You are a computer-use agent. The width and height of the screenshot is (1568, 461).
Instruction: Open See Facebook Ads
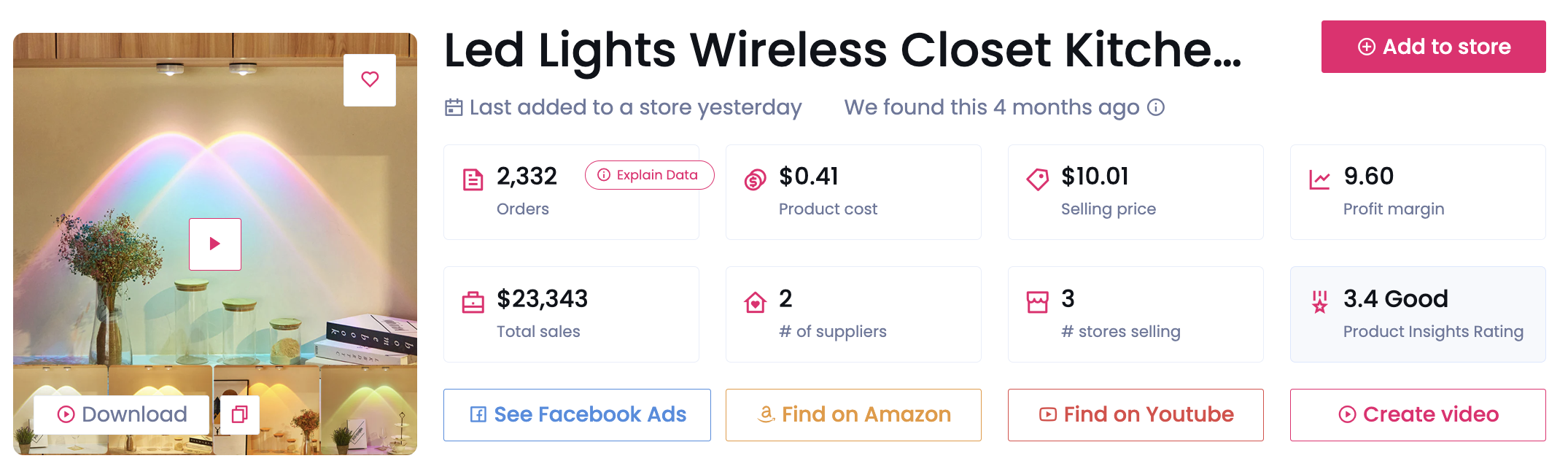click(577, 414)
